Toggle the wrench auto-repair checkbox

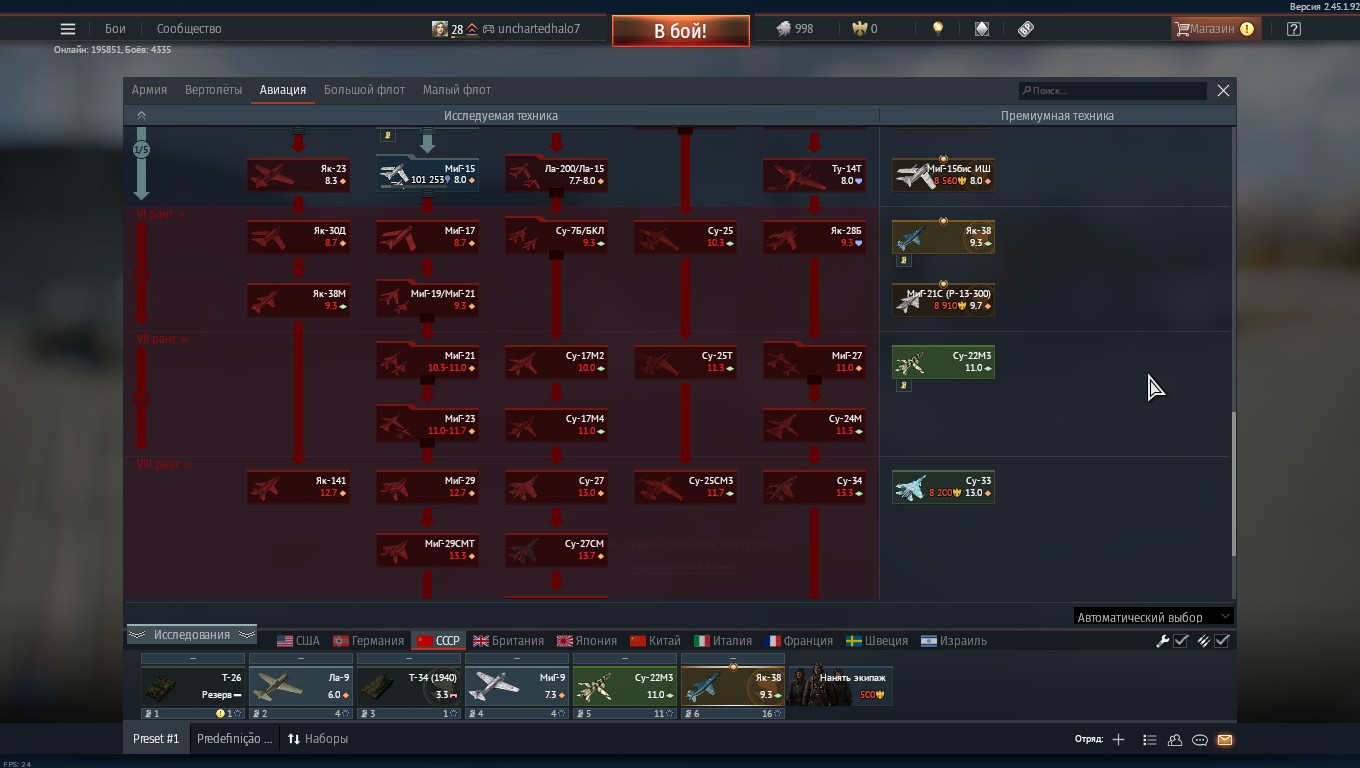(x=1181, y=641)
